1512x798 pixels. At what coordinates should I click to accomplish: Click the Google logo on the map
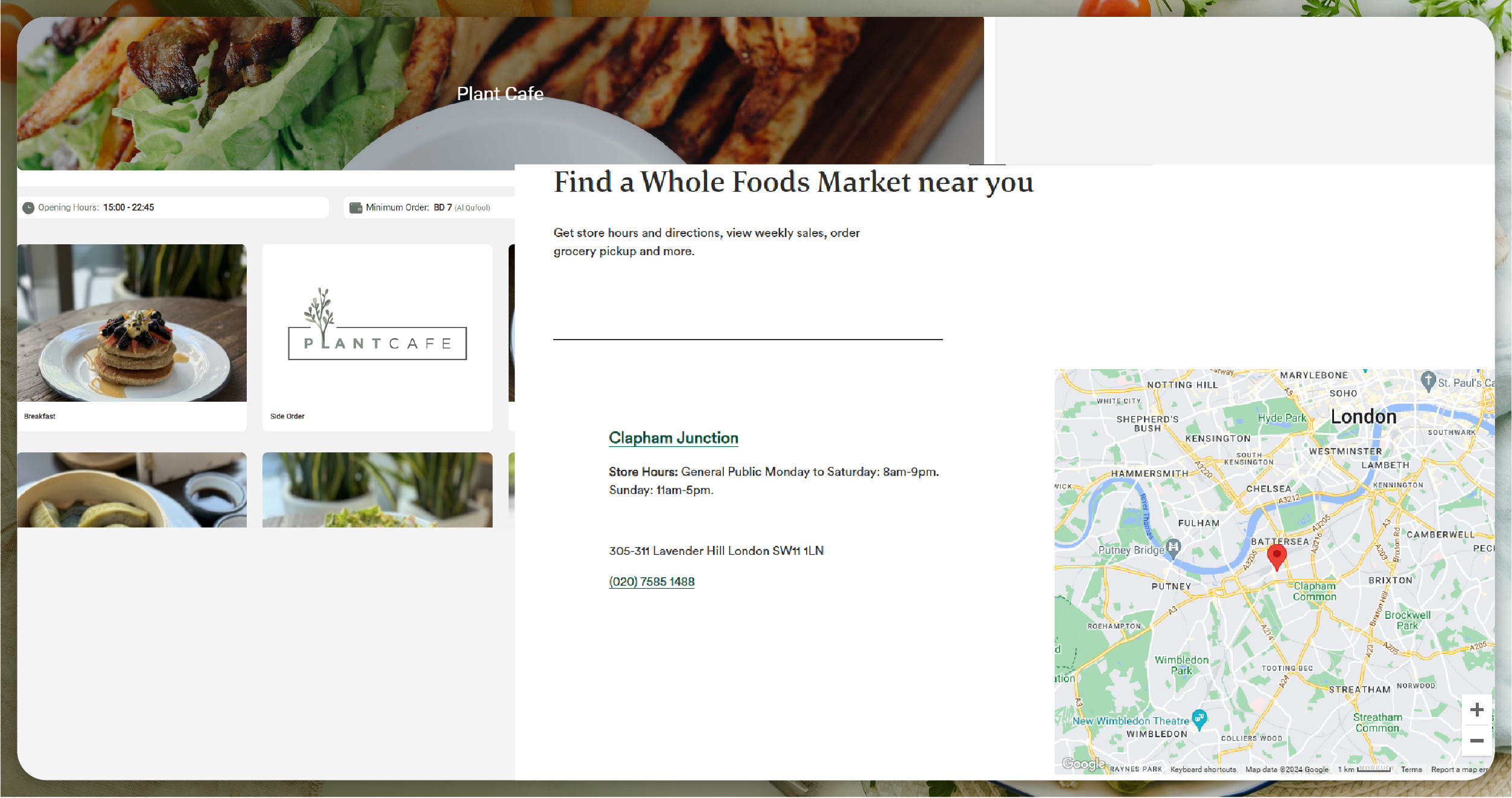point(1084,764)
